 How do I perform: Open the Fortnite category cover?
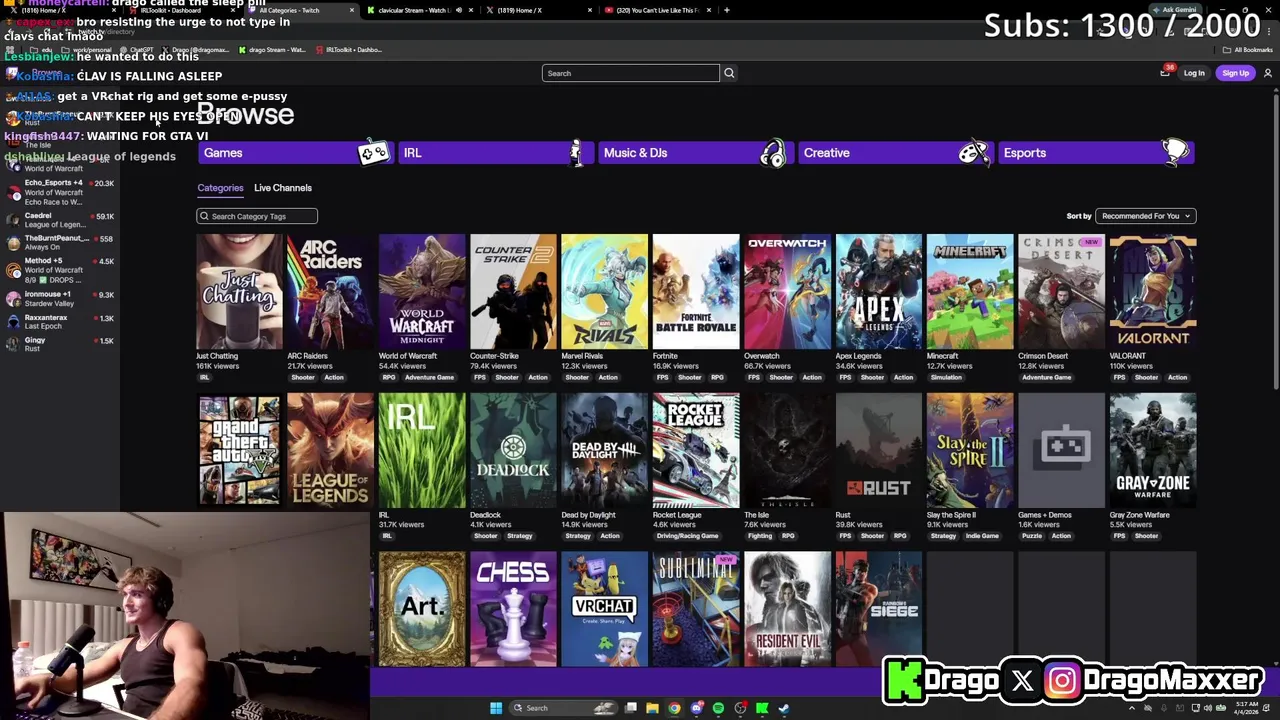[x=696, y=291]
